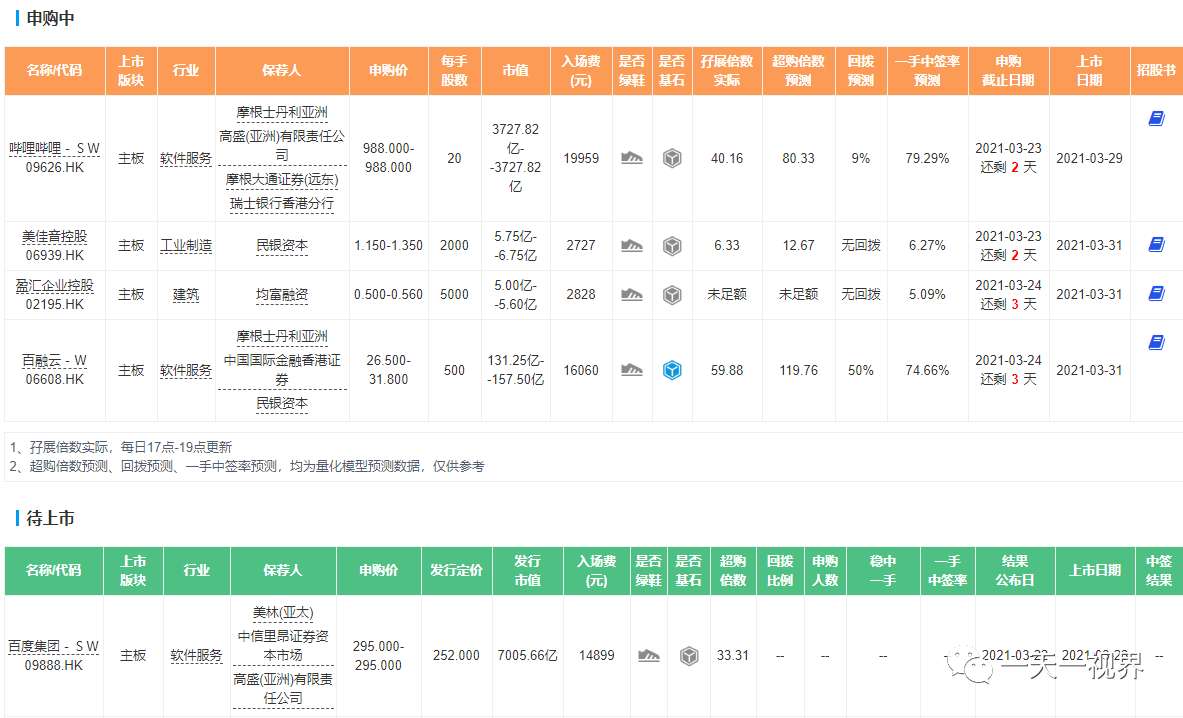The image size is (1183, 718).
Task: Click 招股书 column header
Action: coord(1156,70)
